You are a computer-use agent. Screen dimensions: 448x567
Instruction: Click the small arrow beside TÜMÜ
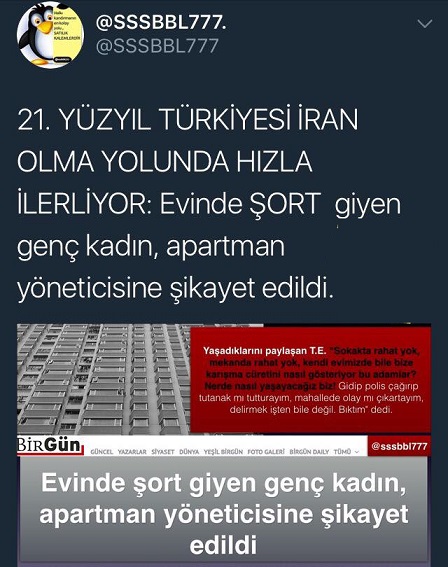(357, 452)
